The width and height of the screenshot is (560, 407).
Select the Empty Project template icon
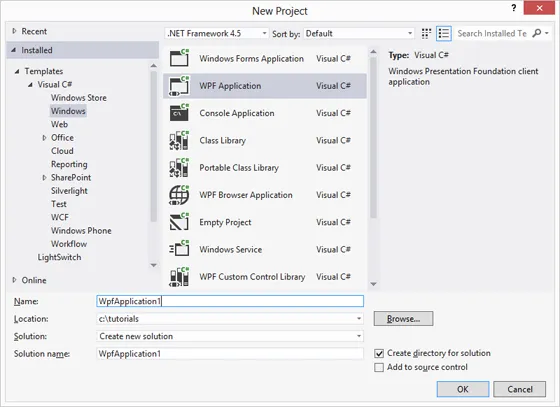(x=179, y=222)
